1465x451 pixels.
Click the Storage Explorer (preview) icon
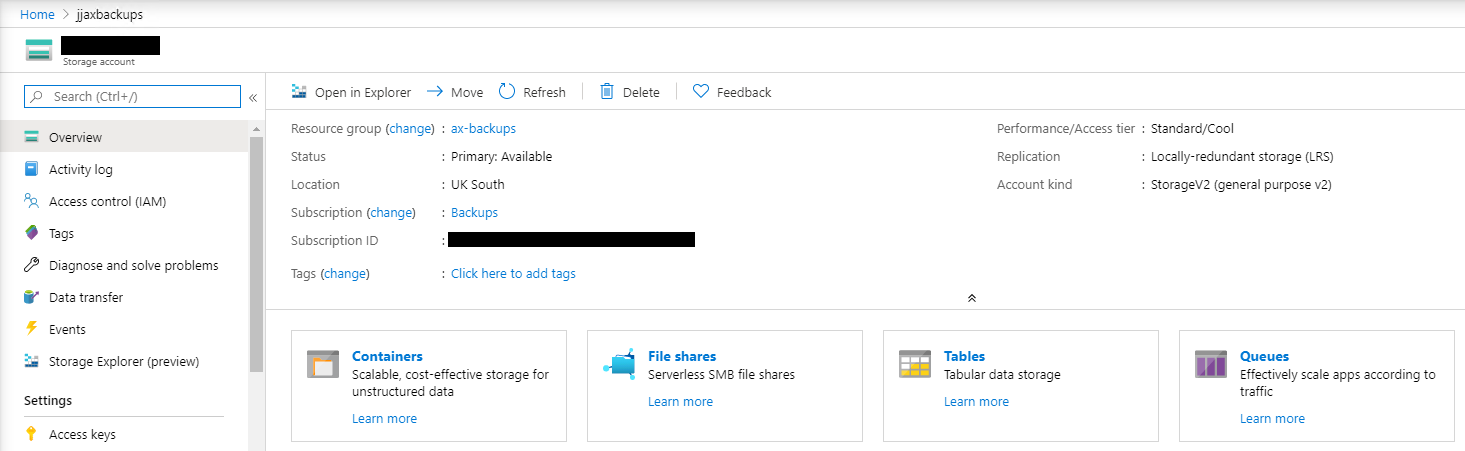coord(32,361)
